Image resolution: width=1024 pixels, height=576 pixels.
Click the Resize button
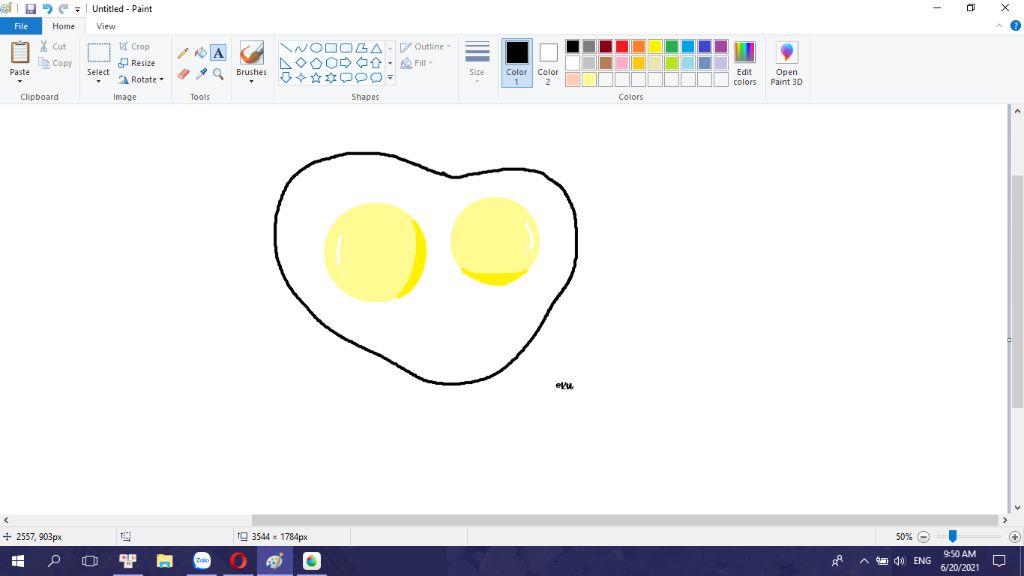tap(136, 63)
